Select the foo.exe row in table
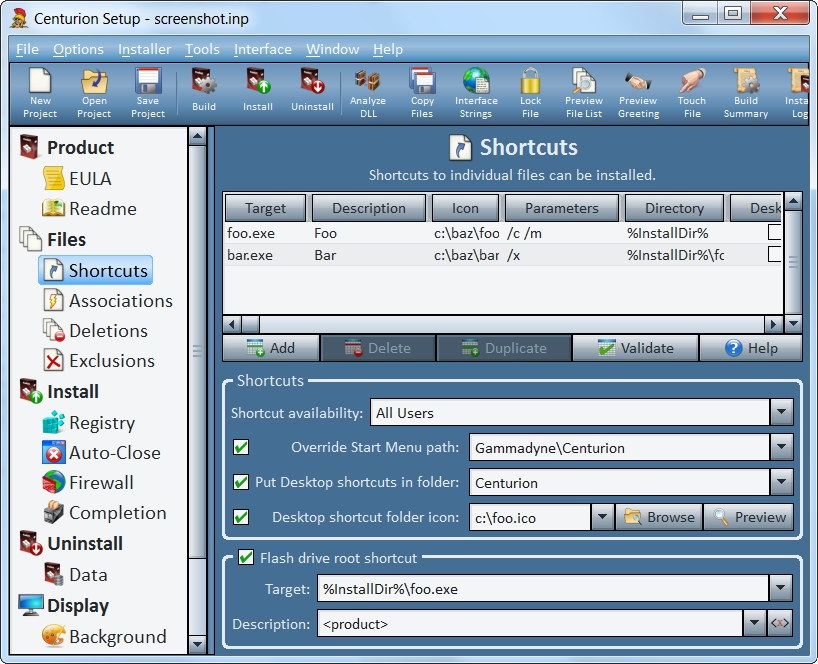 tap(503, 233)
